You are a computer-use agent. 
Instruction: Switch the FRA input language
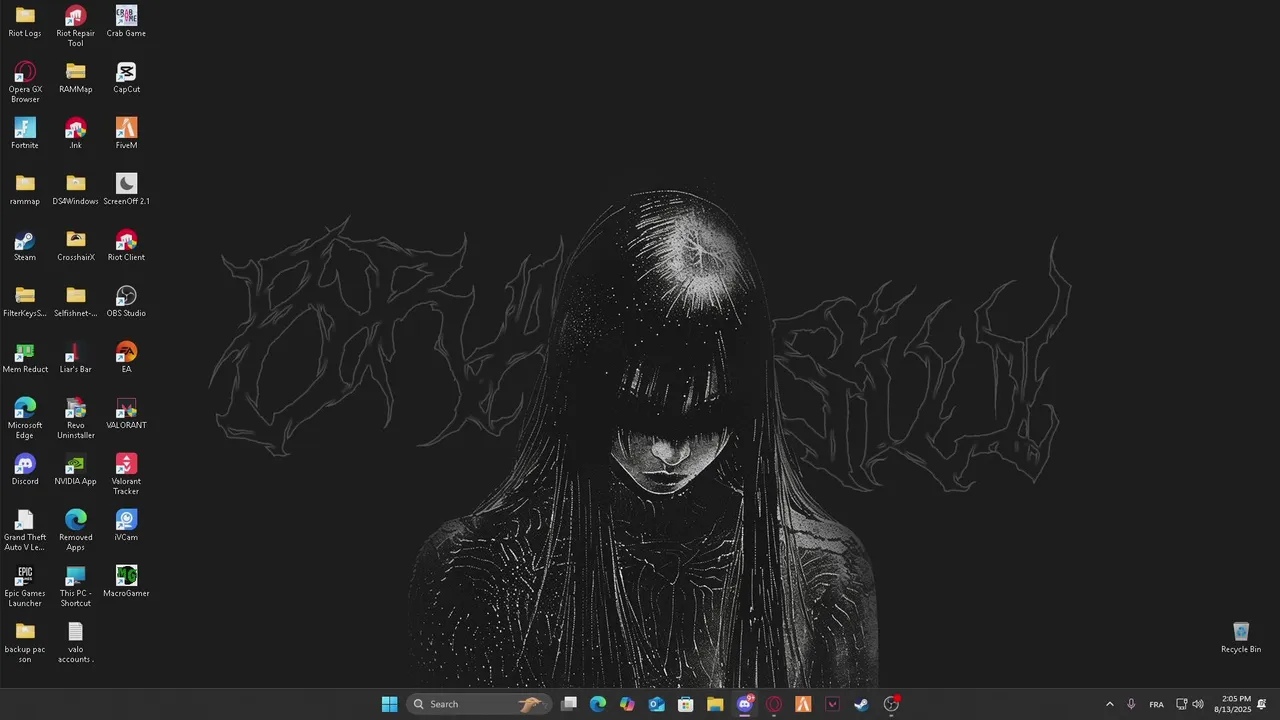coord(1156,704)
